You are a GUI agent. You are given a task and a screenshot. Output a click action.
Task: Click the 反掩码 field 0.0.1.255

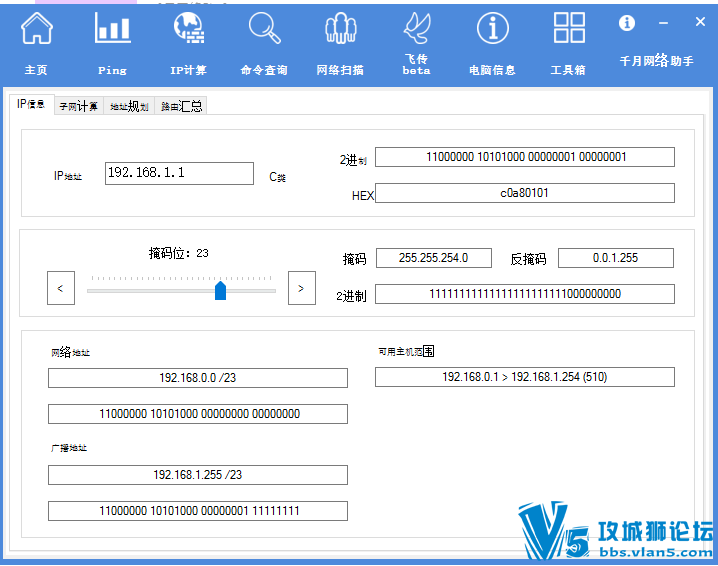point(616,258)
